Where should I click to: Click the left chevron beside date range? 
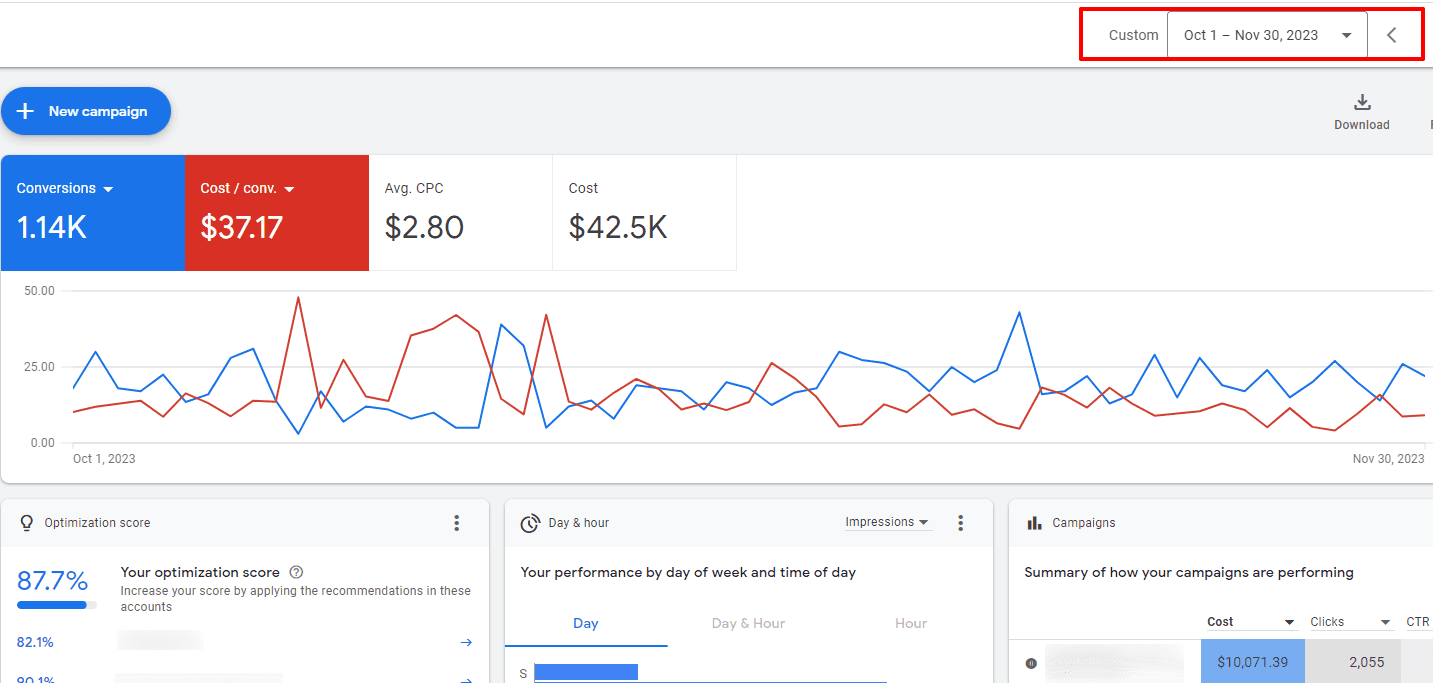pyautogui.click(x=1391, y=35)
